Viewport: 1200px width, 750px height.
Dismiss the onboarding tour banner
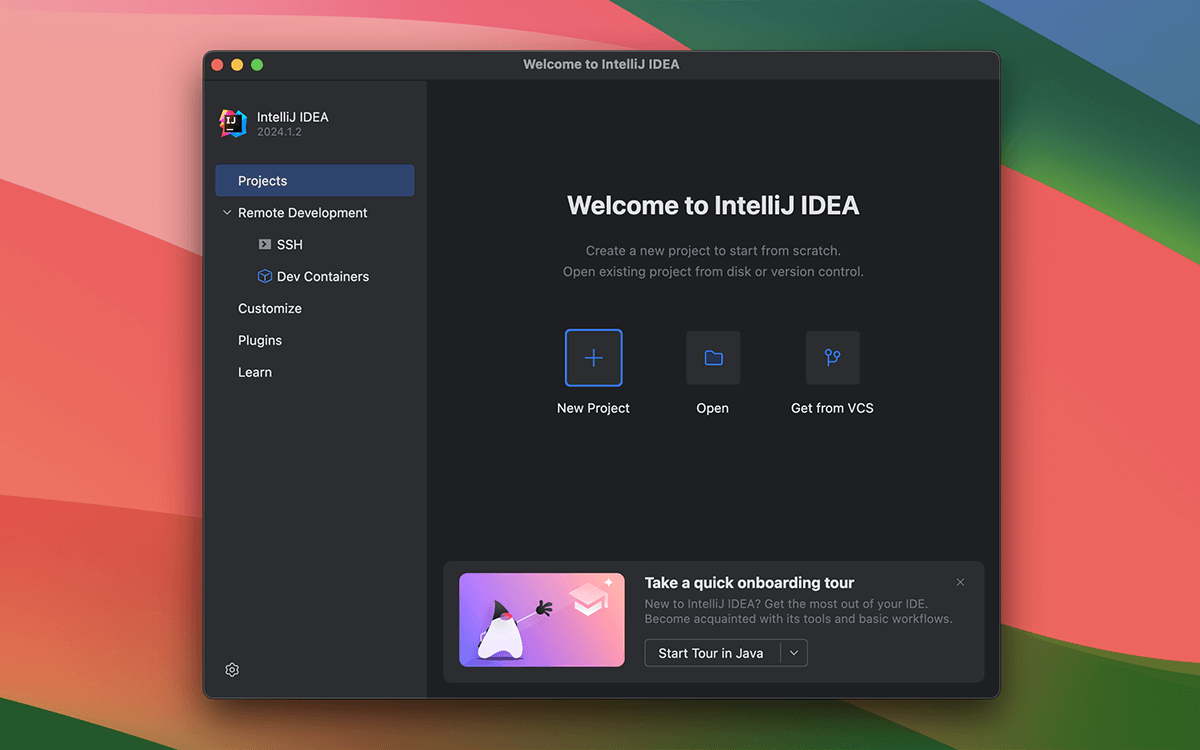pos(960,582)
